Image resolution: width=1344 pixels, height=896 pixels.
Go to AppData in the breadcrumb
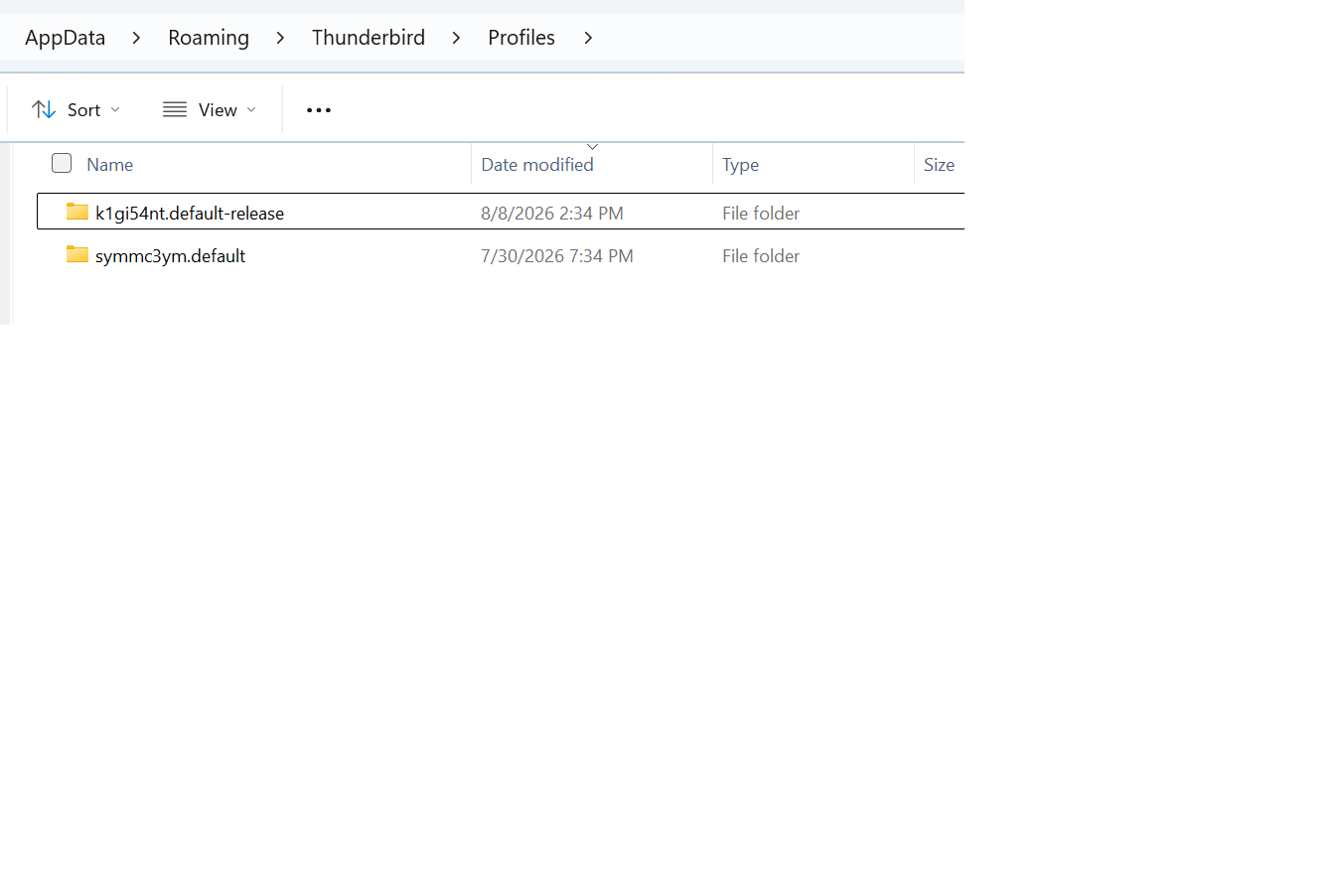coord(65,38)
